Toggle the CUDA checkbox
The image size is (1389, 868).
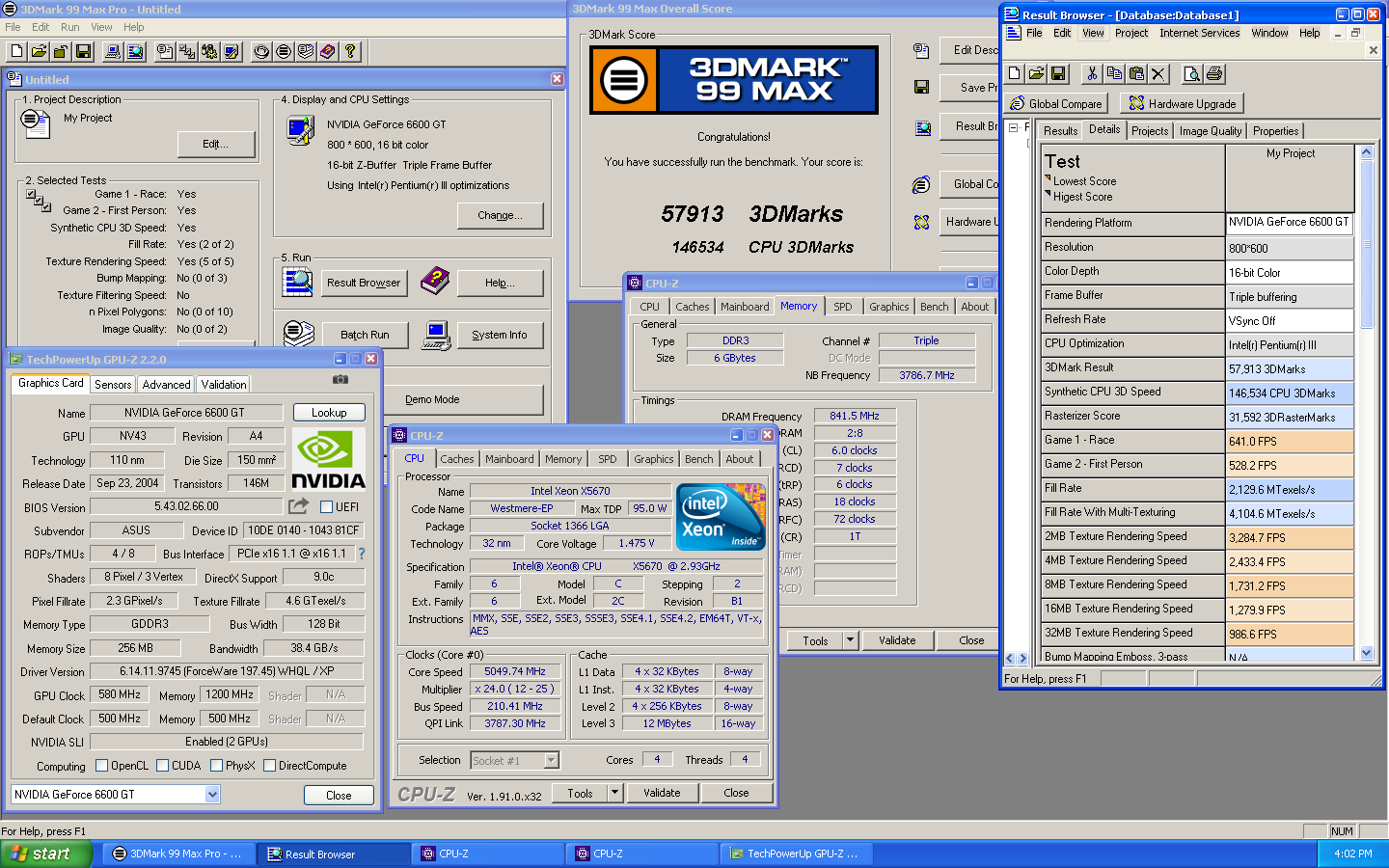[x=162, y=766]
